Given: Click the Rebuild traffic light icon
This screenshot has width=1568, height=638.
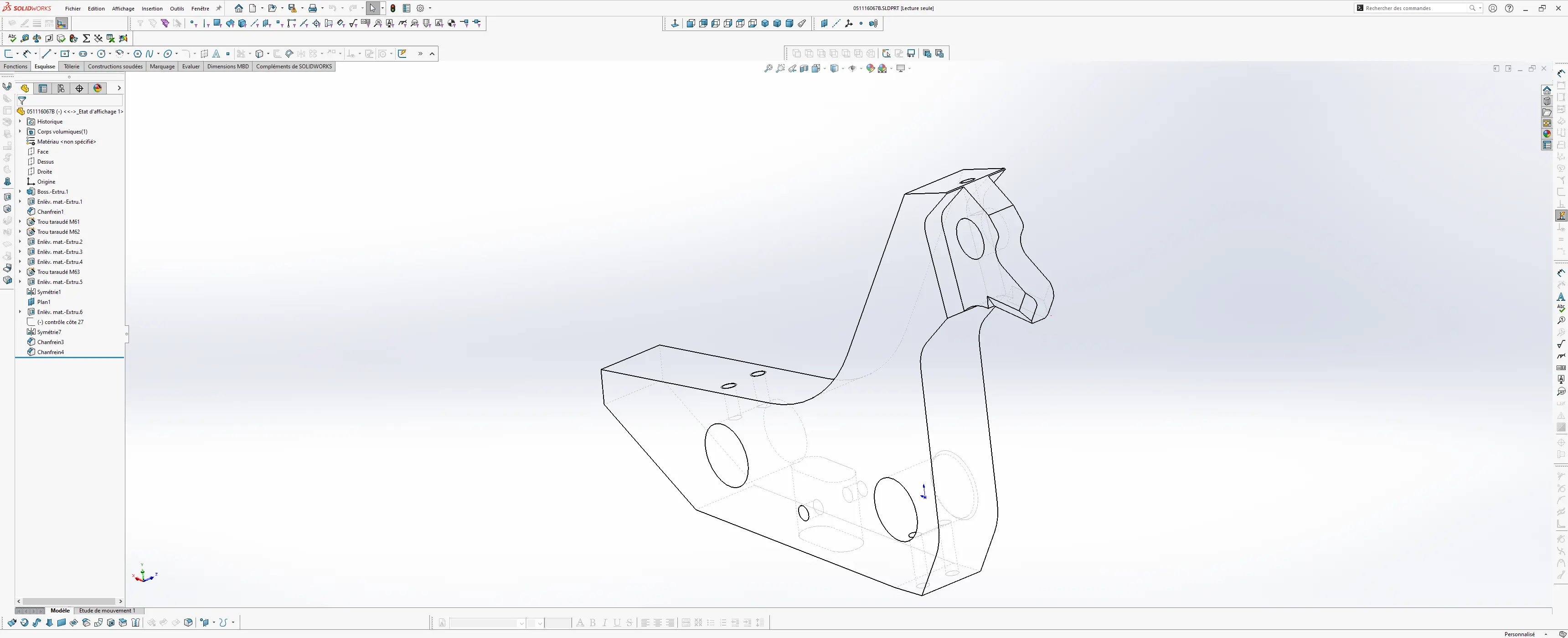Looking at the screenshot, I should pyautogui.click(x=392, y=8).
